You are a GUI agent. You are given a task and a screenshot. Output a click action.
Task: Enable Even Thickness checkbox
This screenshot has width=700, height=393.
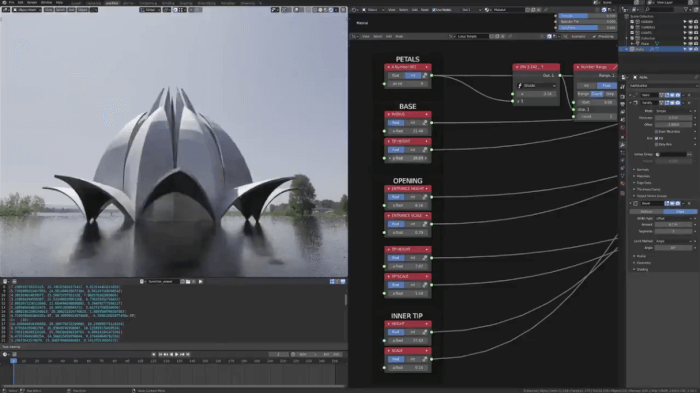pos(656,132)
